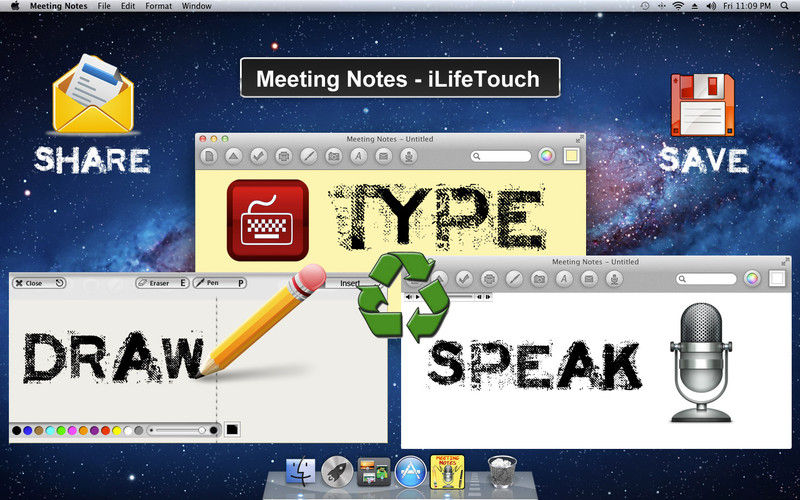The image size is (800, 500).
Task: Select the Eraser tool button
Action: [x=162, y=283]
